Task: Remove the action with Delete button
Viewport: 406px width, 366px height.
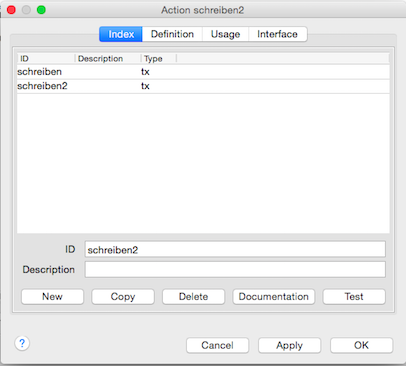Action: [193, 296]
